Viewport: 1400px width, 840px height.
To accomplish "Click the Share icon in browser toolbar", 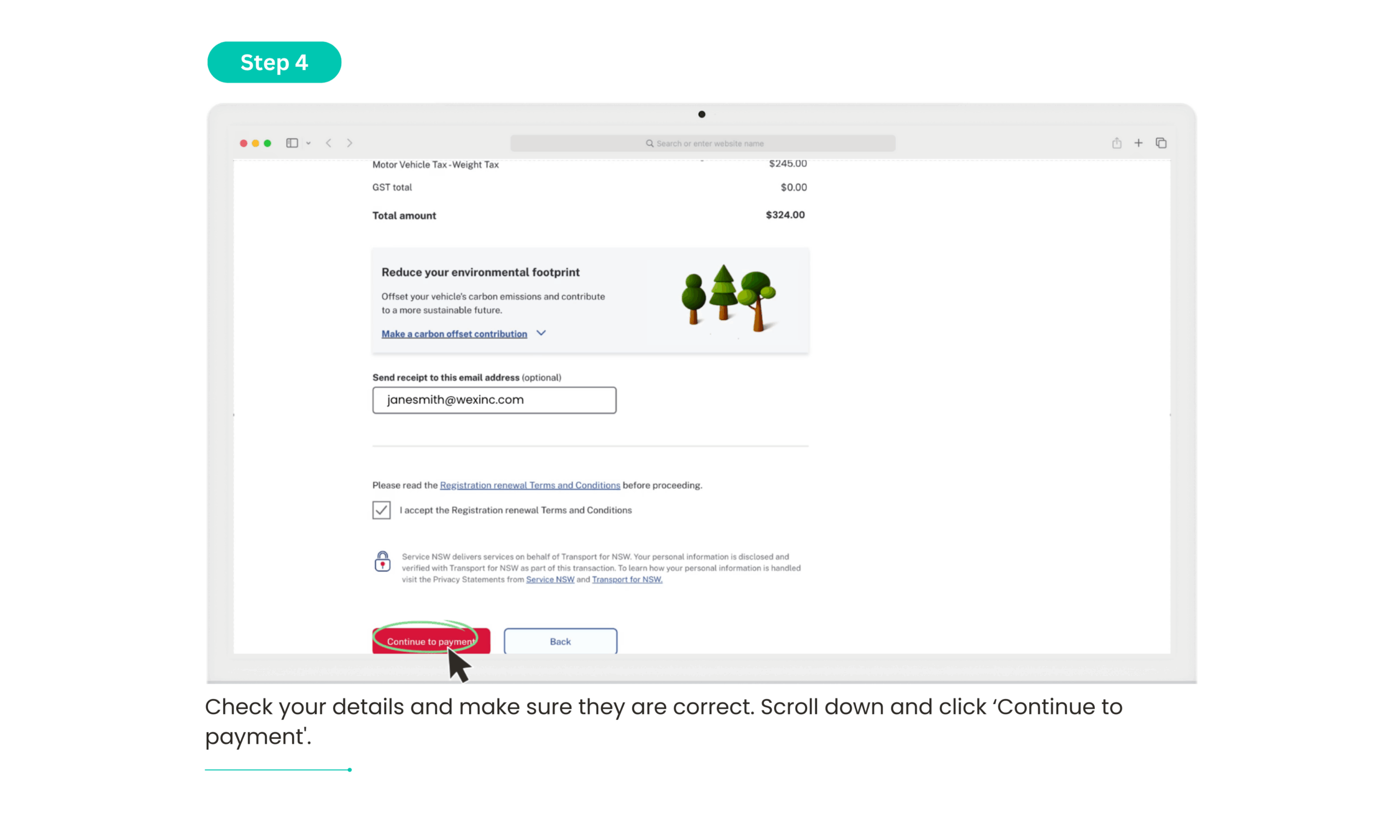I will pyautogui.click(x=1116, y=143).
